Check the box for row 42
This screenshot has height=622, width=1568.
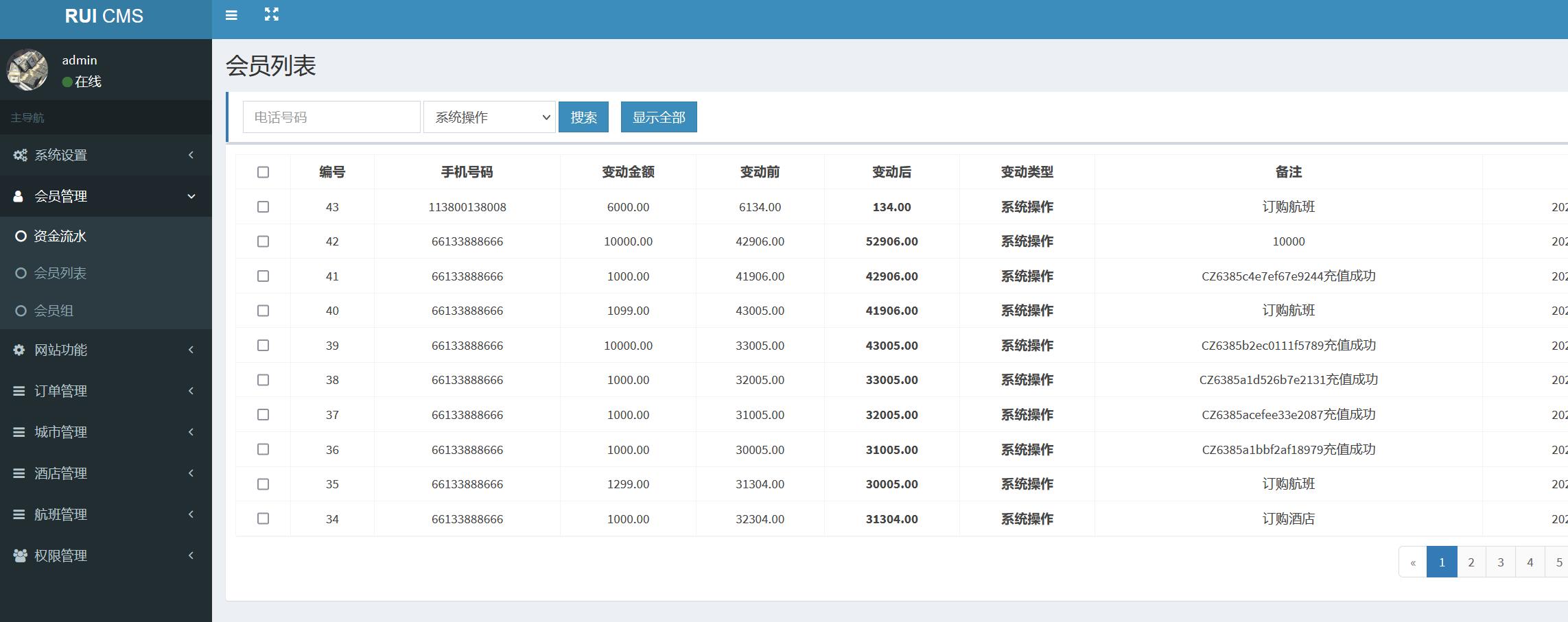[263, 241]
